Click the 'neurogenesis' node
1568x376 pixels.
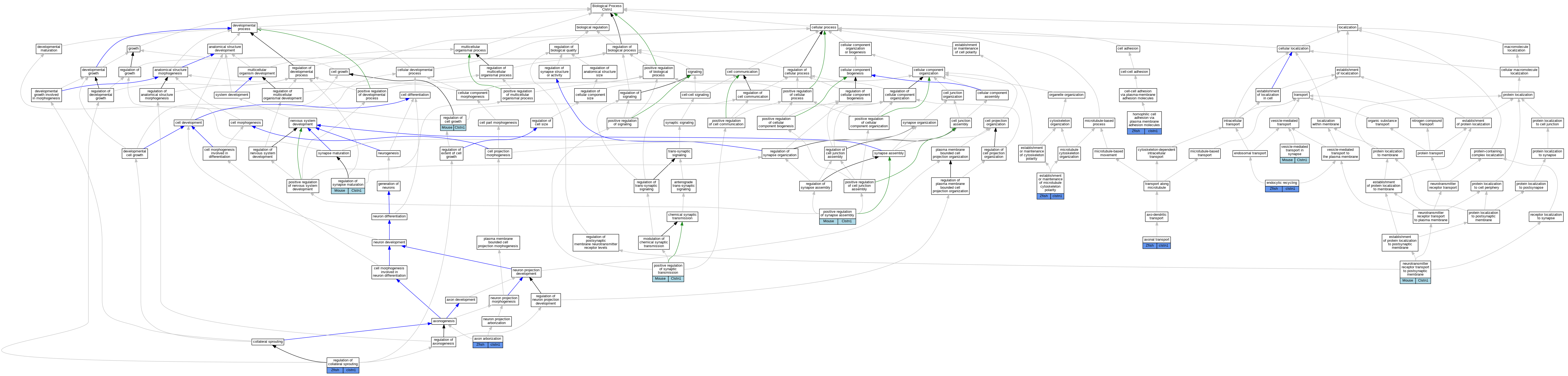[388, 153]
